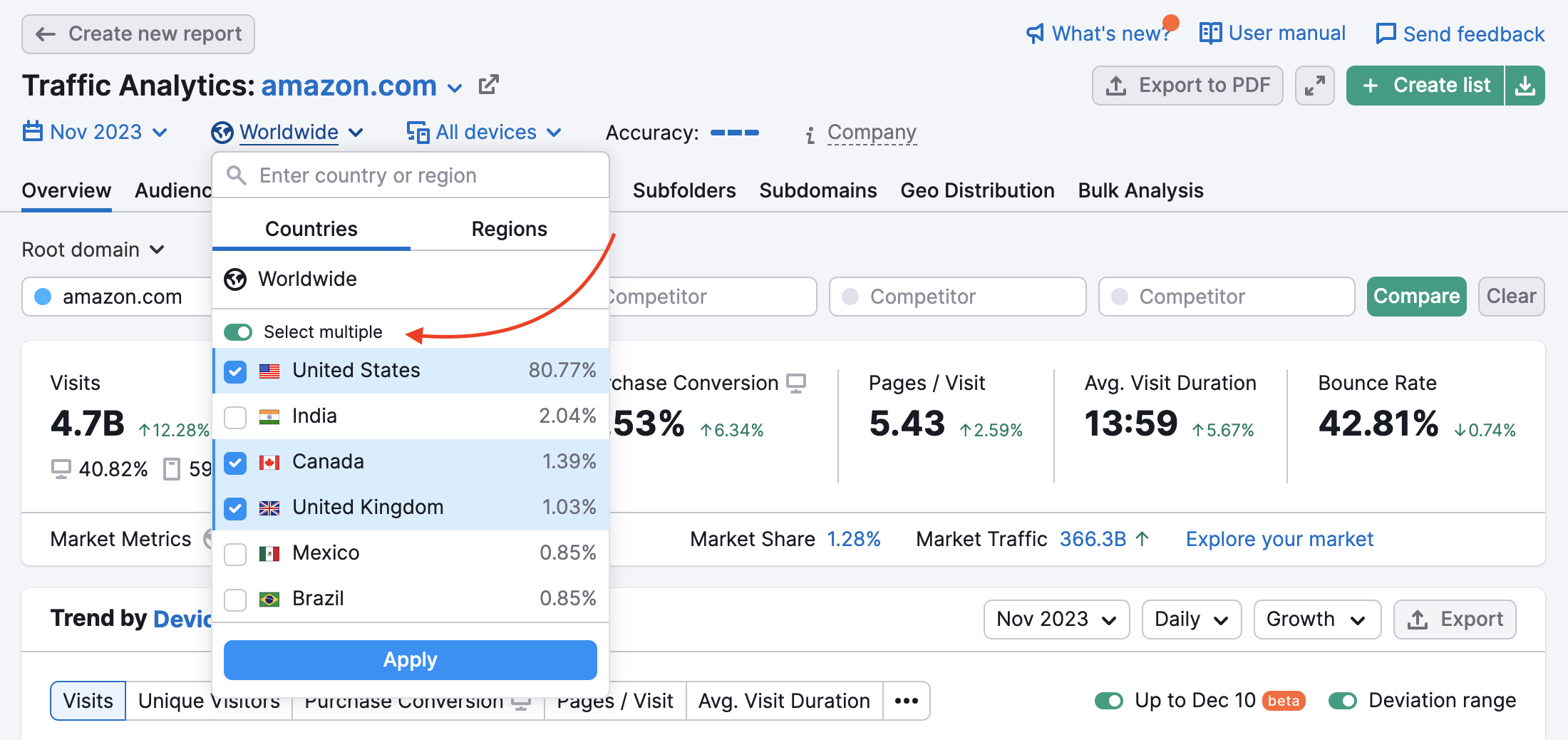This screenshot has height=740, width=1568.
Task: Click the Export to PDF button
Action: (x=1187, y=86)
